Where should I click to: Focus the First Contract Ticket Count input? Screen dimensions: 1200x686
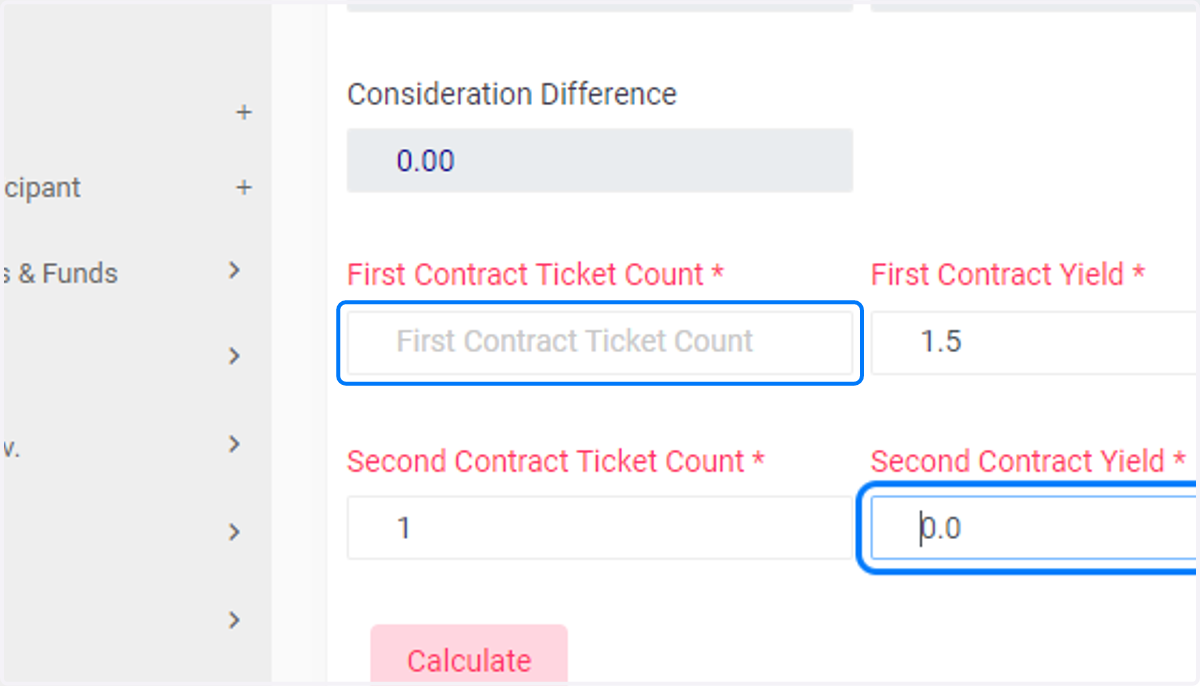[600, 342]
